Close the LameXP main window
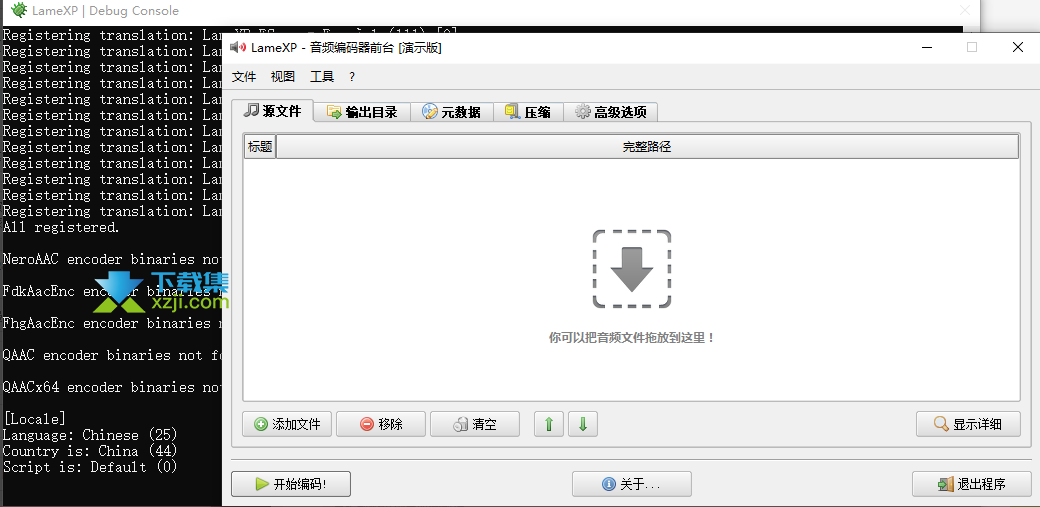The height and width of the screenshot is (507, 1040). (1017, 47)
